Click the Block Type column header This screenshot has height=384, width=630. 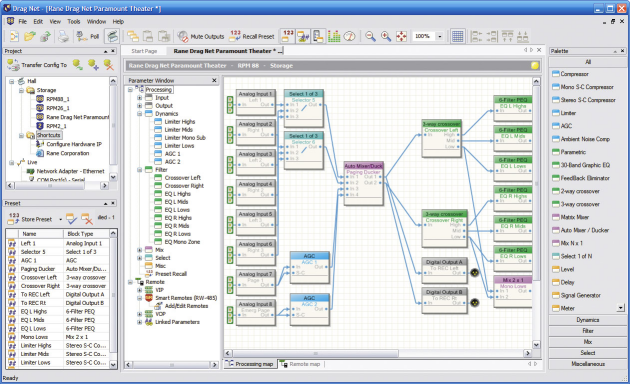click(x=86, y=234)
